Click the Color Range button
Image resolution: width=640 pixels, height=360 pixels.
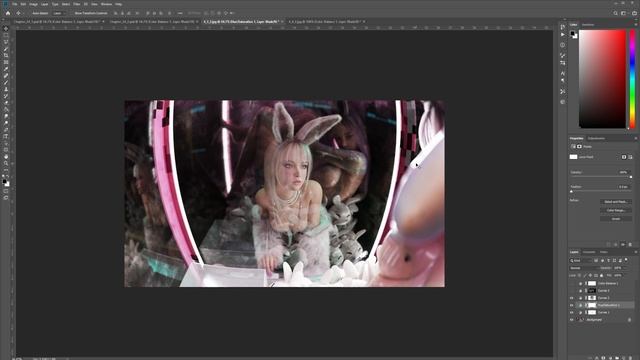616,210
